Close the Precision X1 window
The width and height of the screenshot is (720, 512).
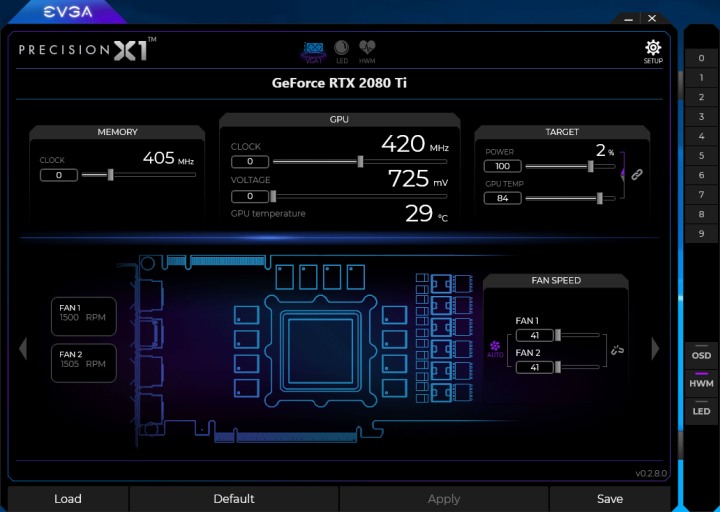coord(652,18)
